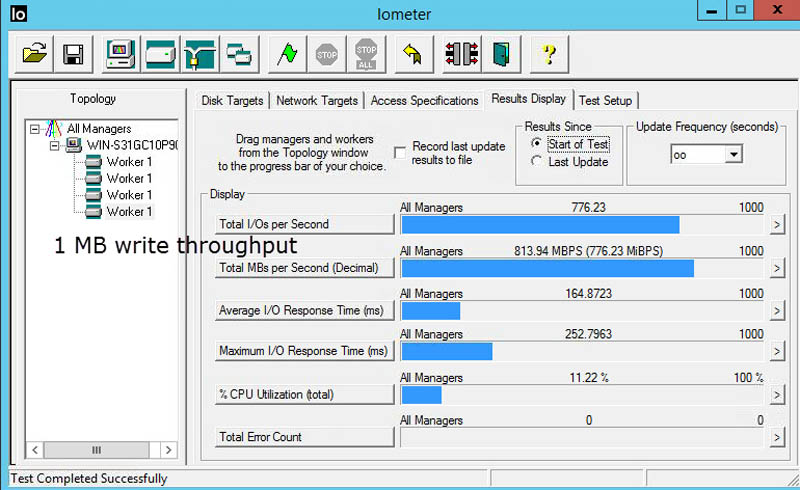The width and height of the screenshot is (800, 490).
Task: Open arrow menu for Total Error Count
Action: 777,437
